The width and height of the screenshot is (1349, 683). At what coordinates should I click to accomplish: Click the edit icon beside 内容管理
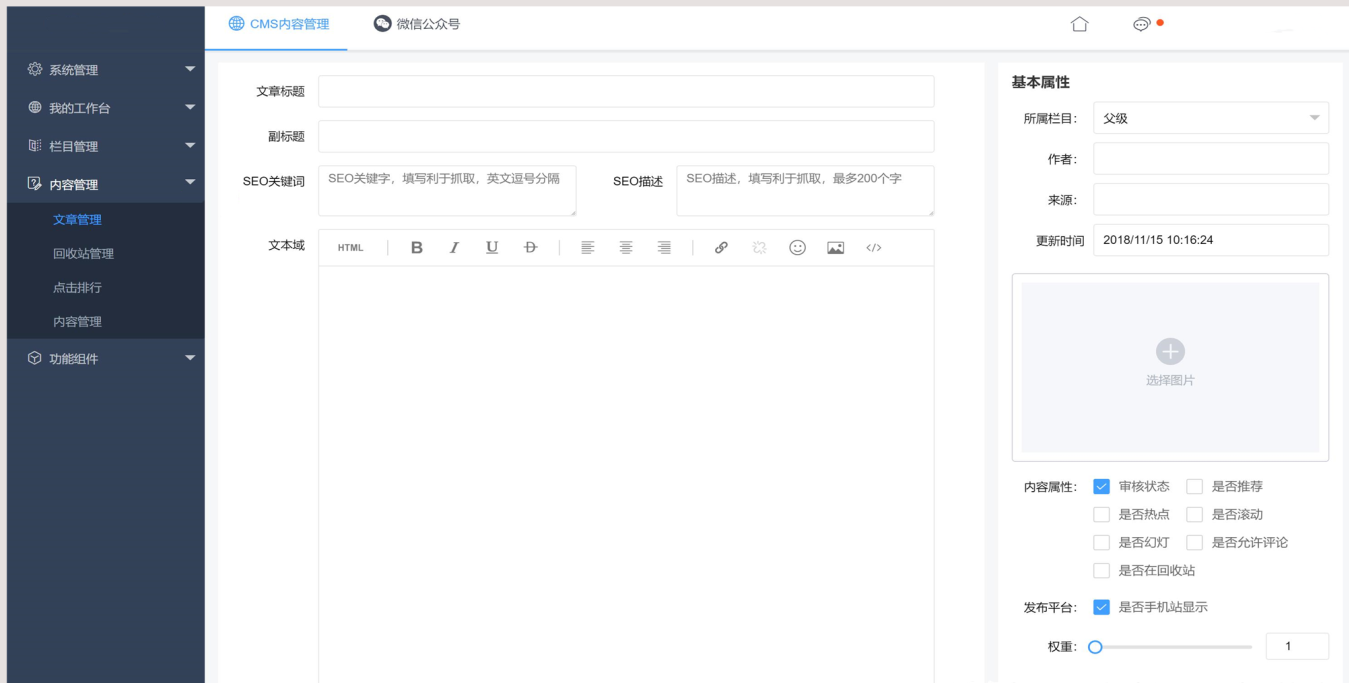[x=35, y=184]
